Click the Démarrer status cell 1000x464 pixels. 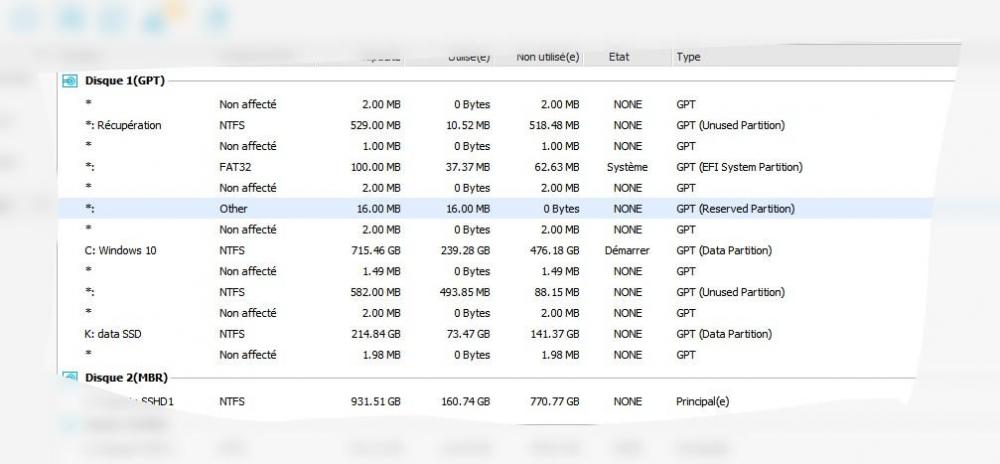(627, 250)
